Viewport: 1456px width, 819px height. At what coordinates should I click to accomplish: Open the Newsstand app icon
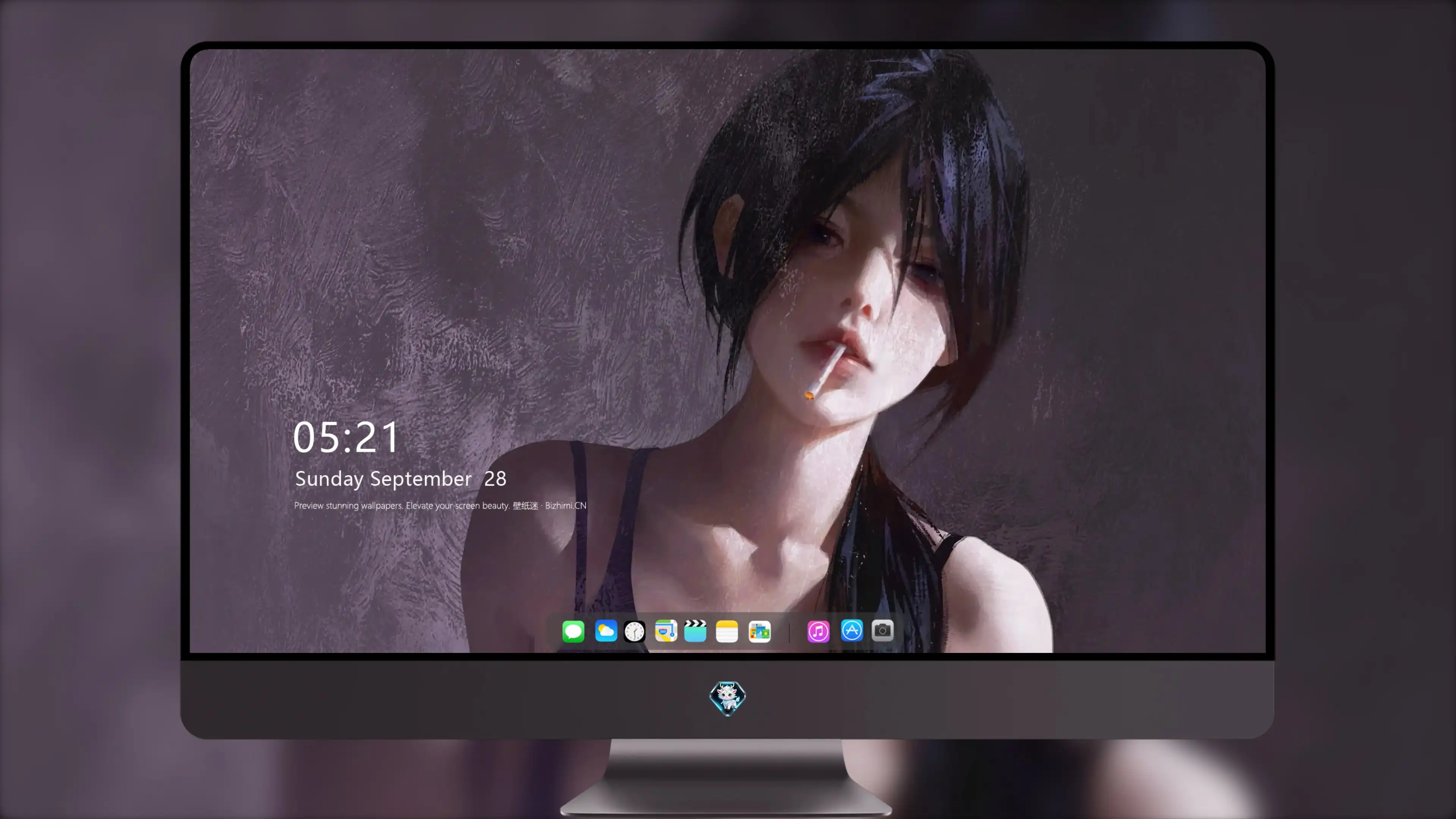click(x=759, y=631)
